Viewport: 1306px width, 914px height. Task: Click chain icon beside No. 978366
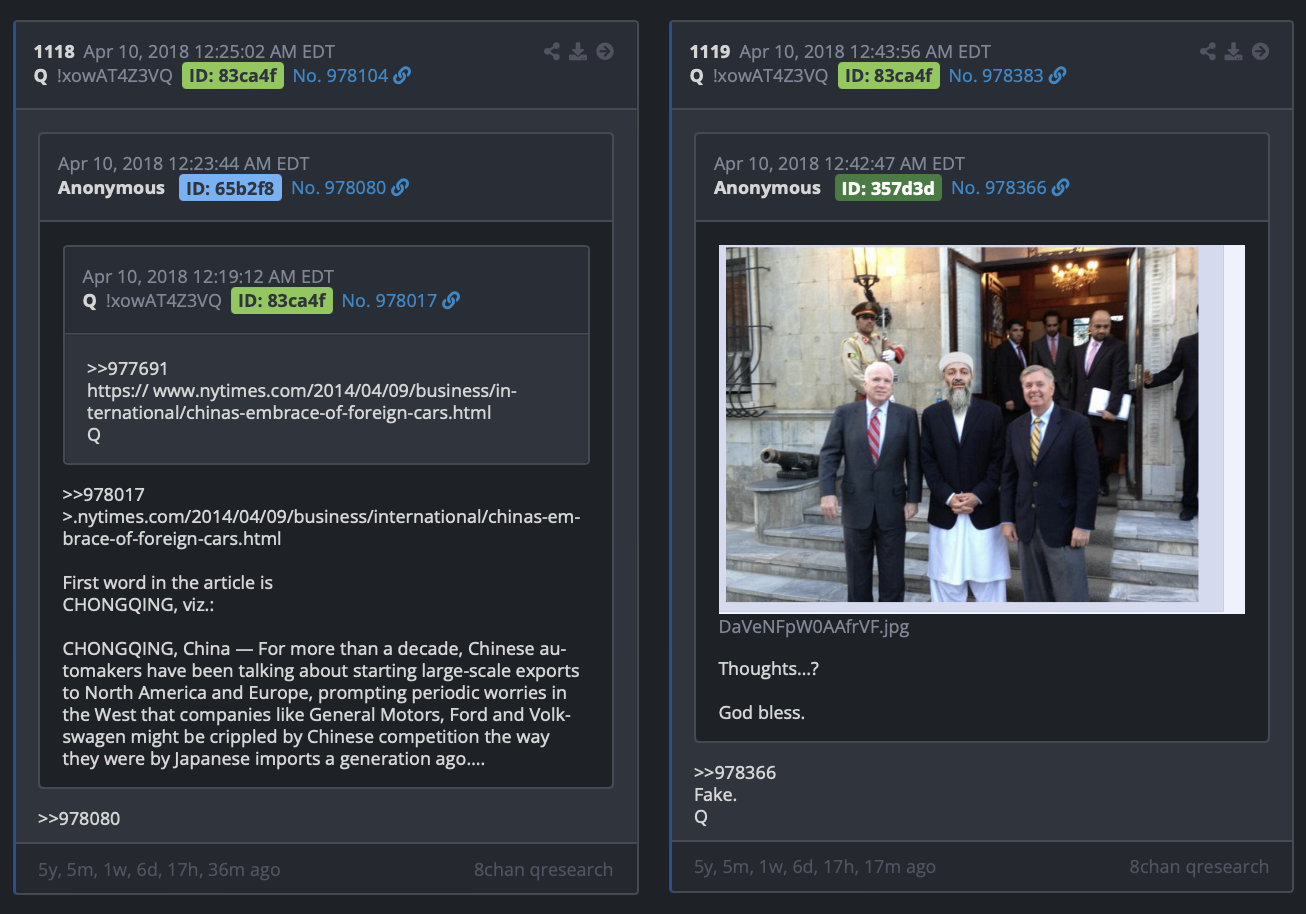point(1061,187)
